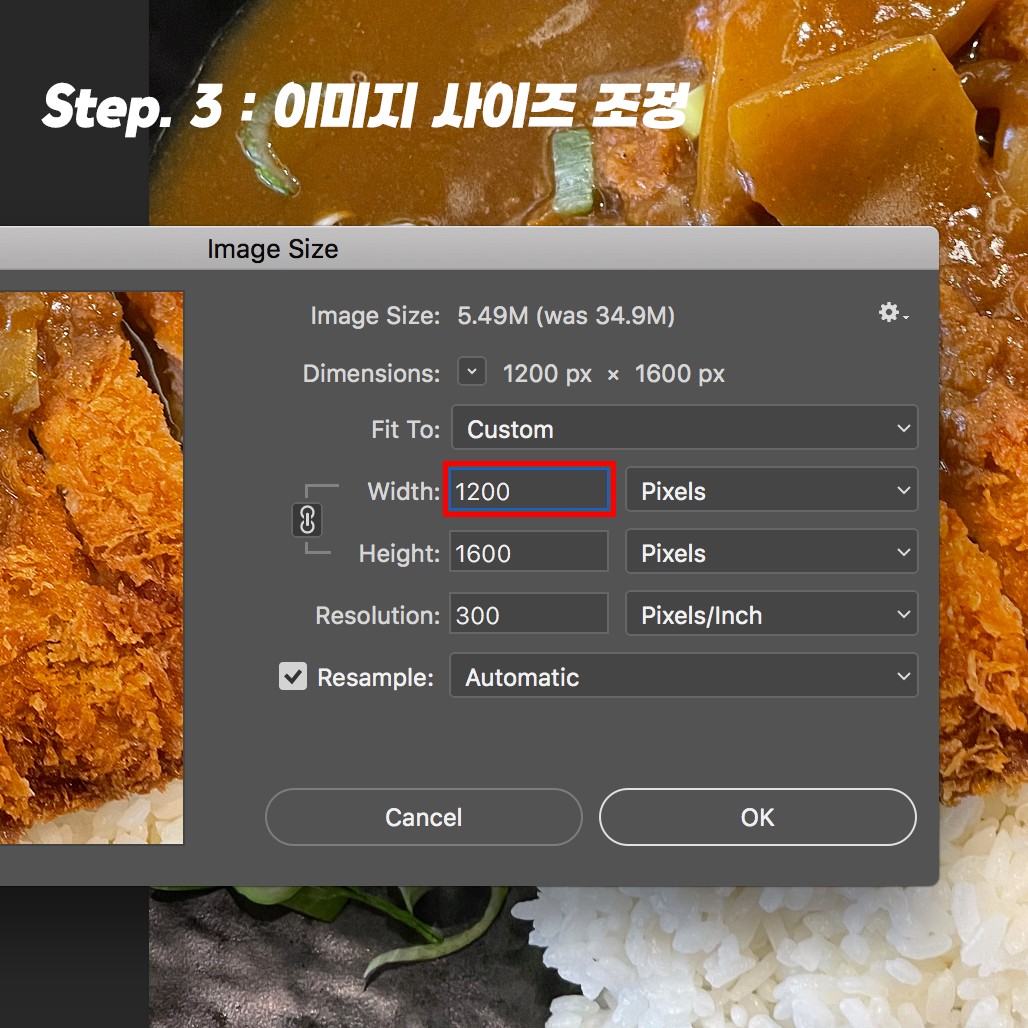
Task: Open the gear settings menu
Action: (893, 313)
